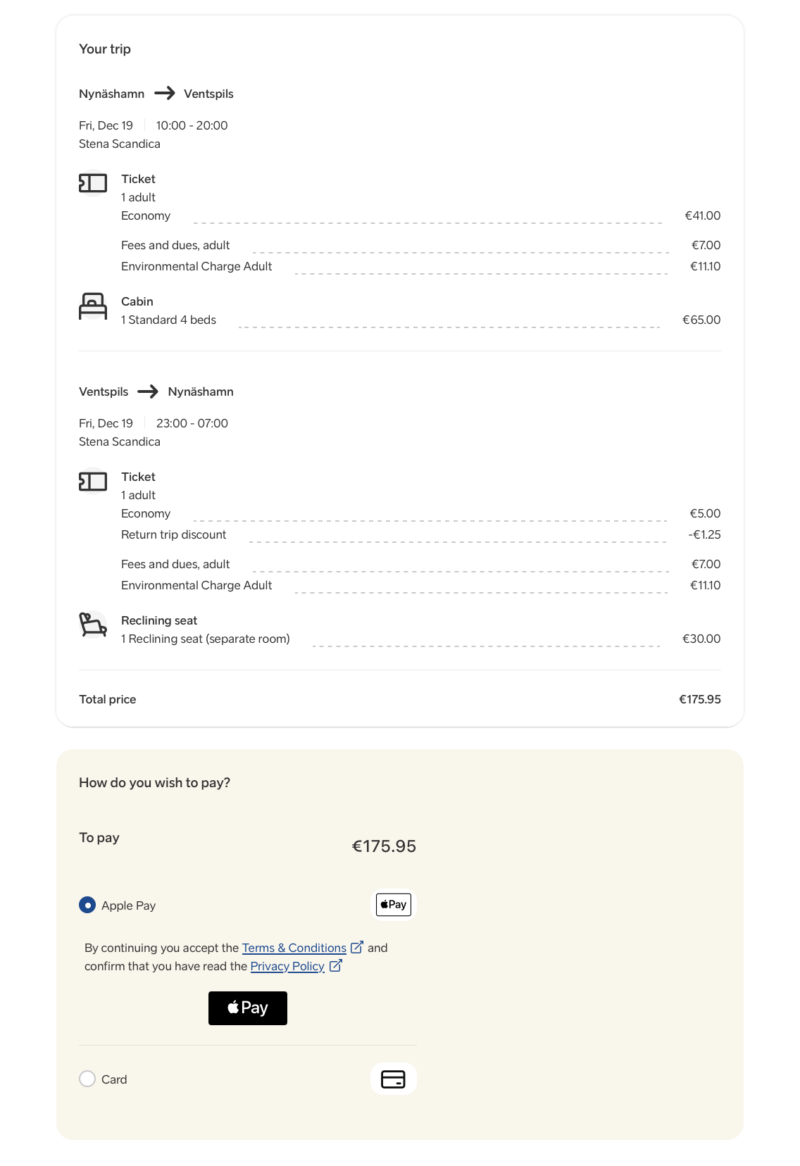Screen dimensions: 800x1166
Task: Click the To pay amount
Action: [383, 846]
